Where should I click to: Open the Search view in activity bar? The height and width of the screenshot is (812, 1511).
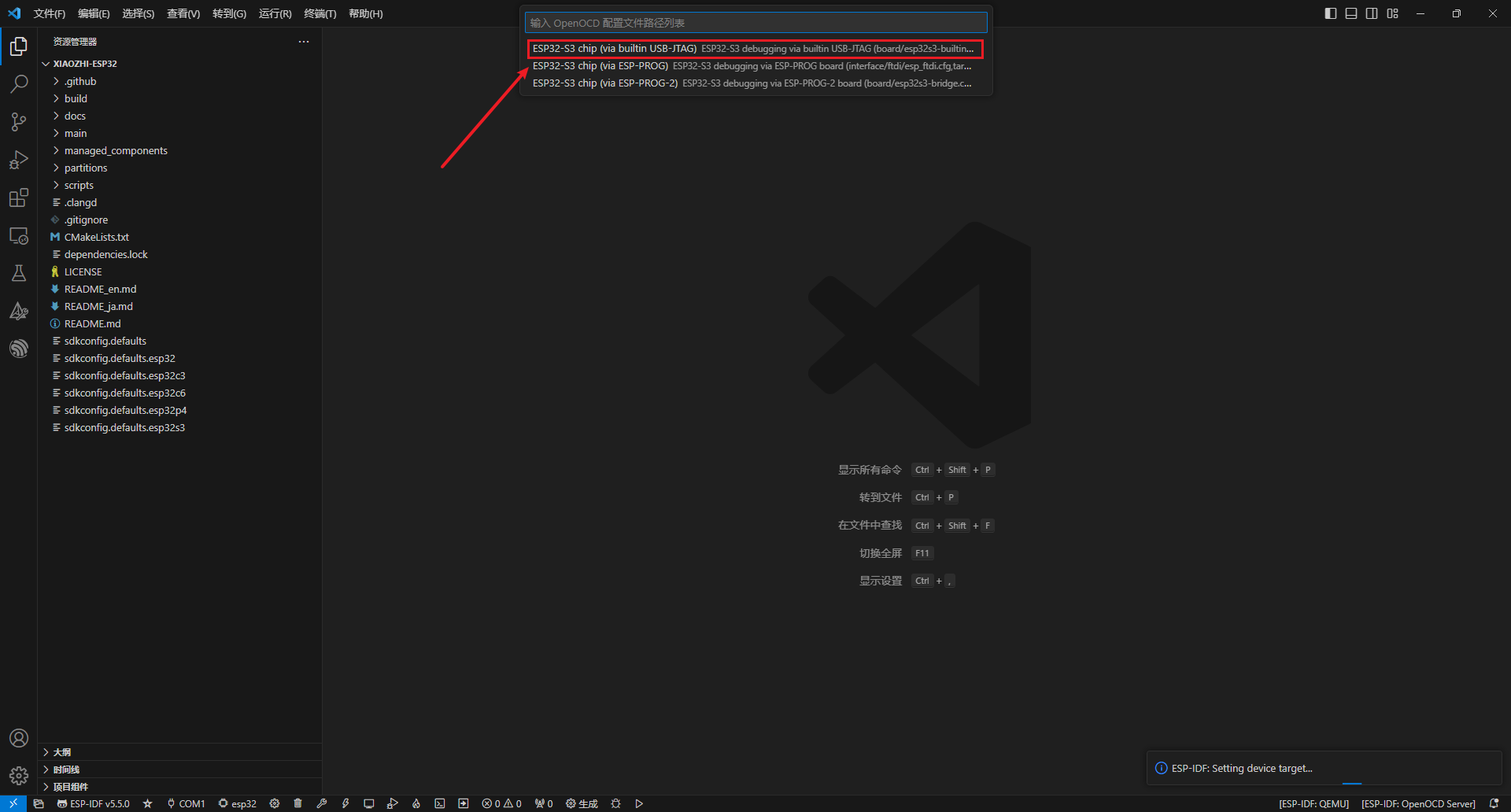19,83
